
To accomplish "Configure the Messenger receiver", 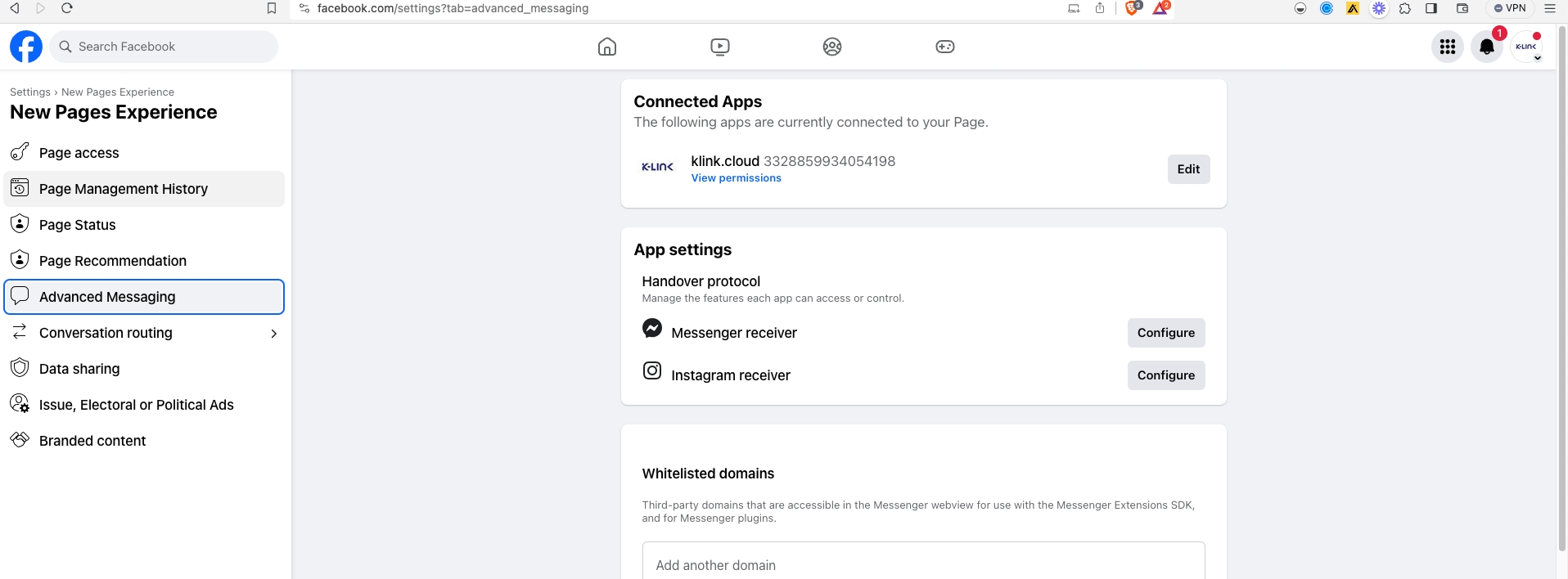I will (1165, 333).
